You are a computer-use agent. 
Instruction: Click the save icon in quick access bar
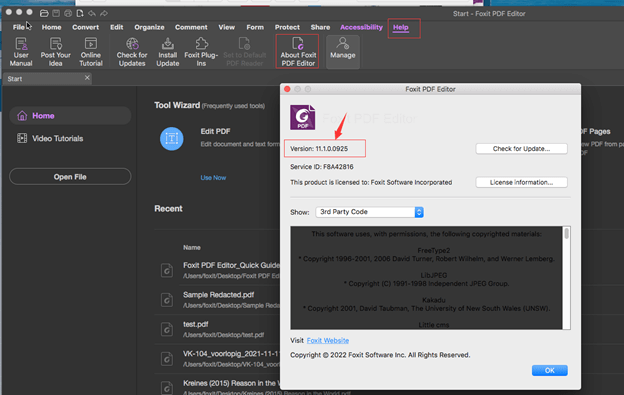(56, 14)
